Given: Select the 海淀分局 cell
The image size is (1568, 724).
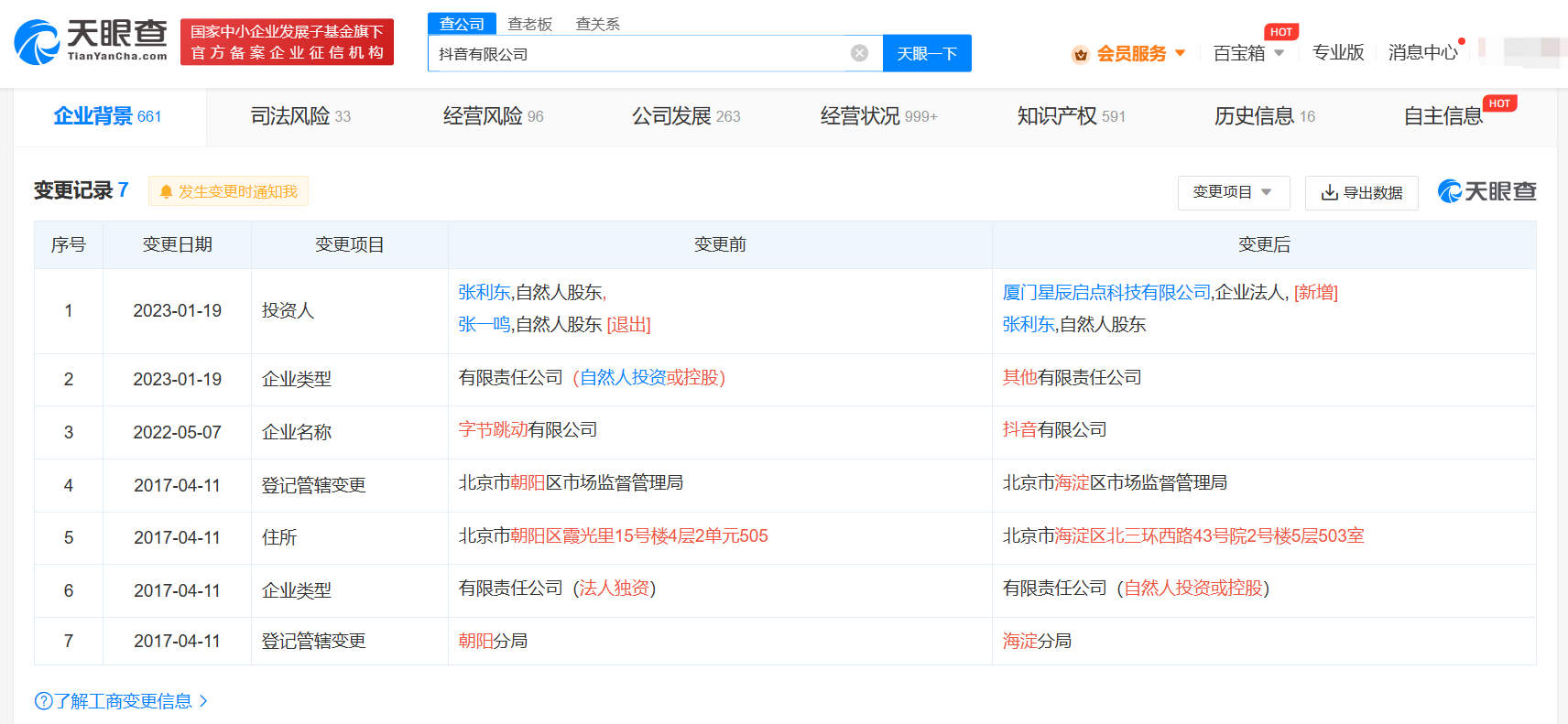Looking at the screenshot, I should (1264, 641).
